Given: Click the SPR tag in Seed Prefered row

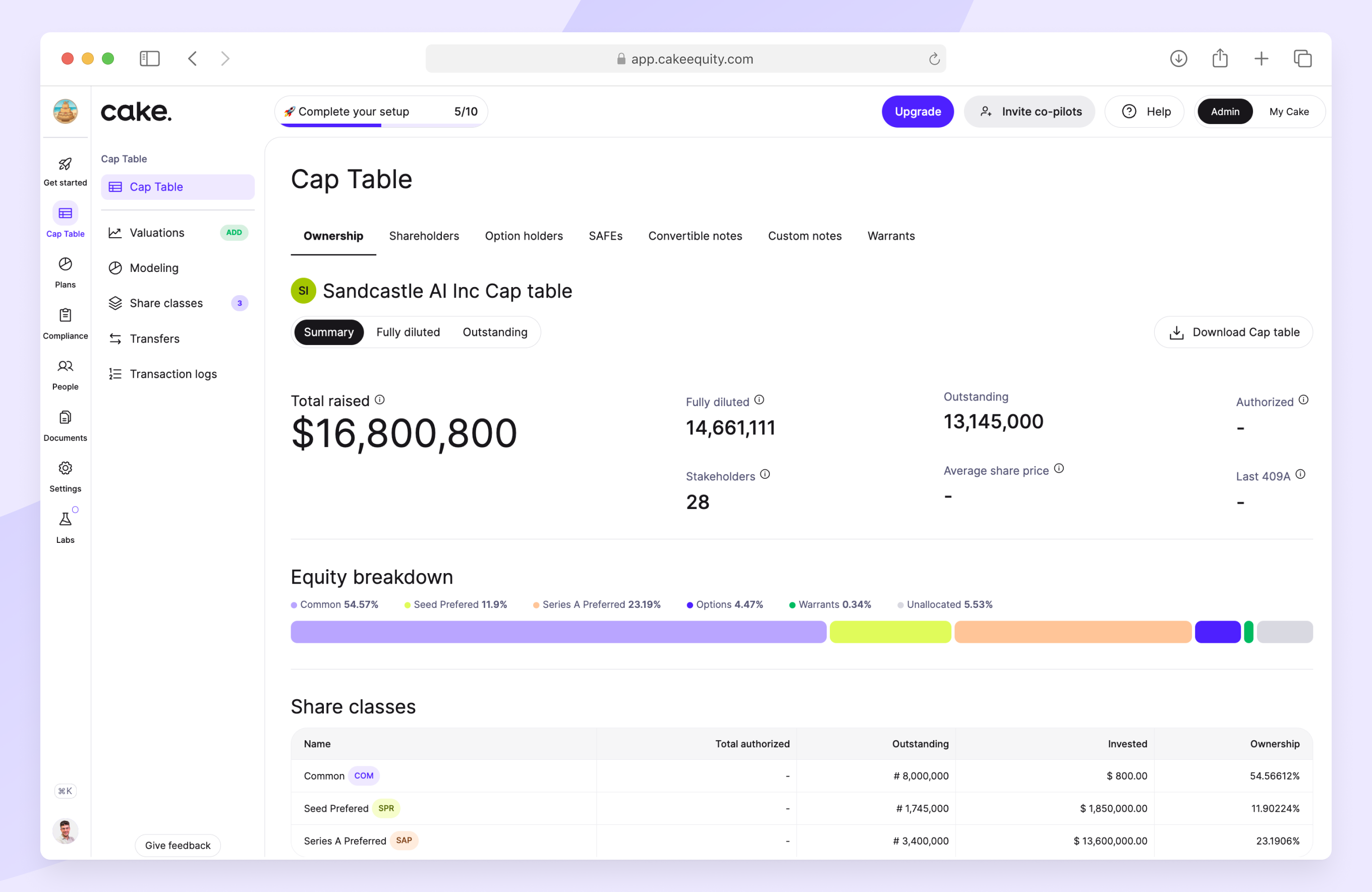Looking at the screenshot, I should pos(386,808).
